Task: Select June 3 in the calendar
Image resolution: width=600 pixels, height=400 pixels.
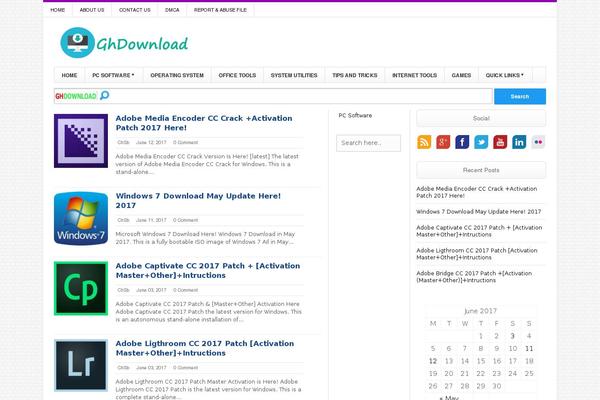Action: coord(512,336)
